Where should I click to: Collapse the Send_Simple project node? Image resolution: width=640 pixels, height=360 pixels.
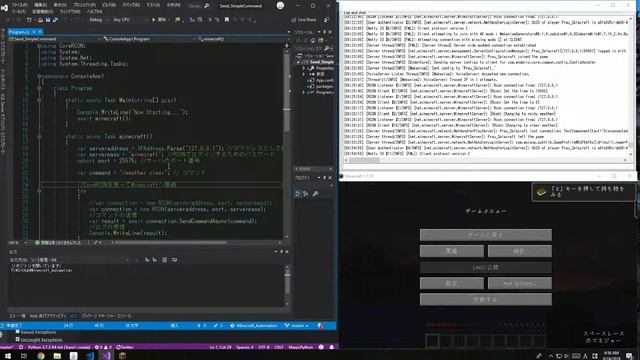point(298,62)
